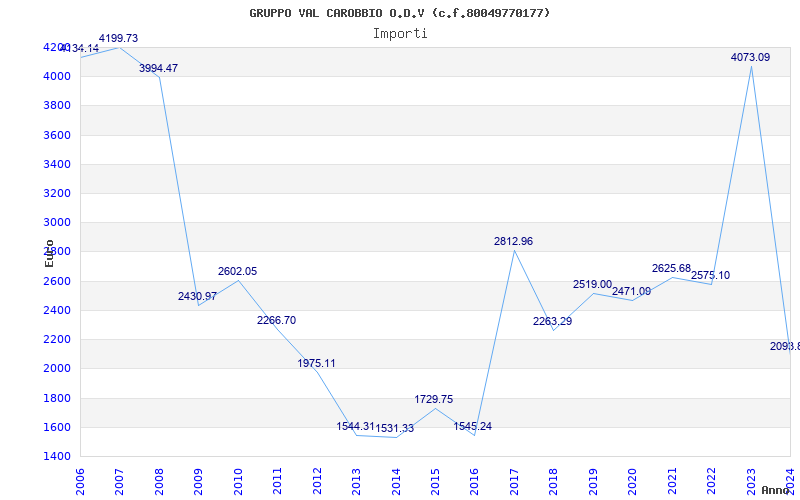Click the 2200 y-axis tick label
The width and height of the screenshot is (800, 500).
[x=56, y=339]
